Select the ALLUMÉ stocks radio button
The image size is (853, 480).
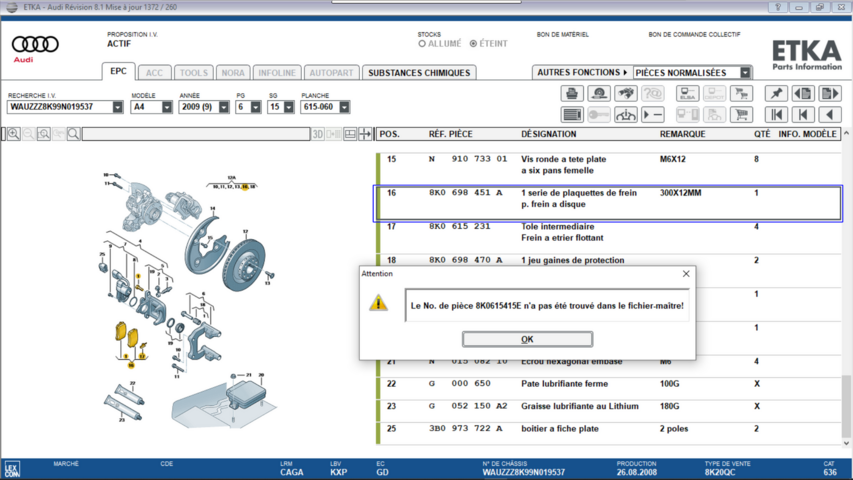click(422, 44)
